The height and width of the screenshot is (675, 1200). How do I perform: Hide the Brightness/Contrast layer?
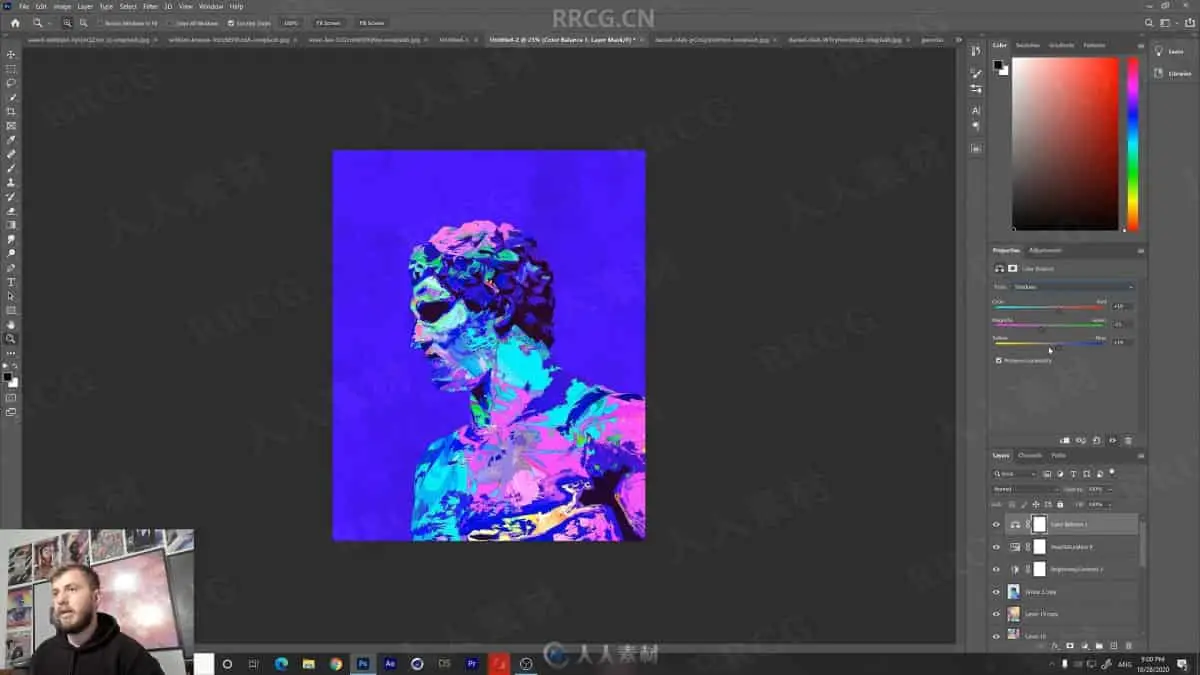pos(996,569)
